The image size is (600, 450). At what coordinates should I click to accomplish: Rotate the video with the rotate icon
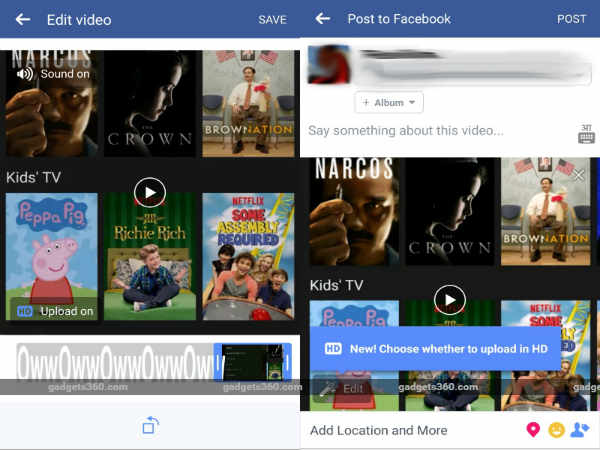pyautogui.click(x=150, y=426)
